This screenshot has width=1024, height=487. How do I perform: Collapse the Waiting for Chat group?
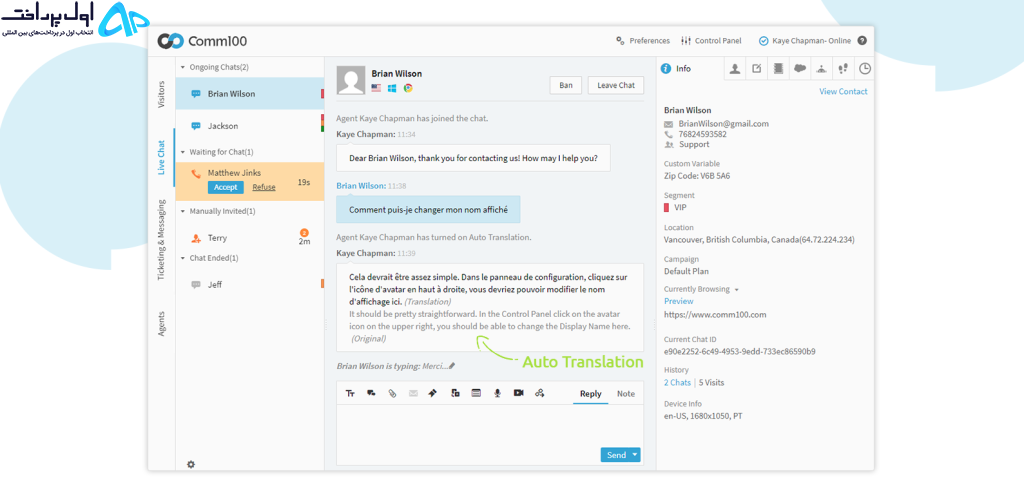(183, 152)
